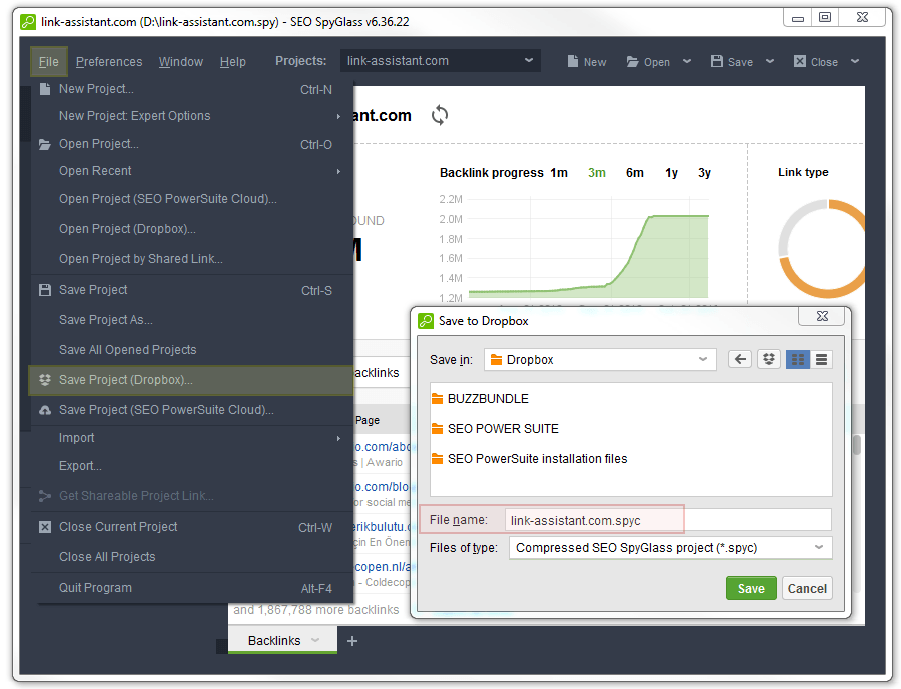Open the Projects dropdown showing link-assistant.com
This screenshot has height=689, width=901.
[x=440, y=61]
